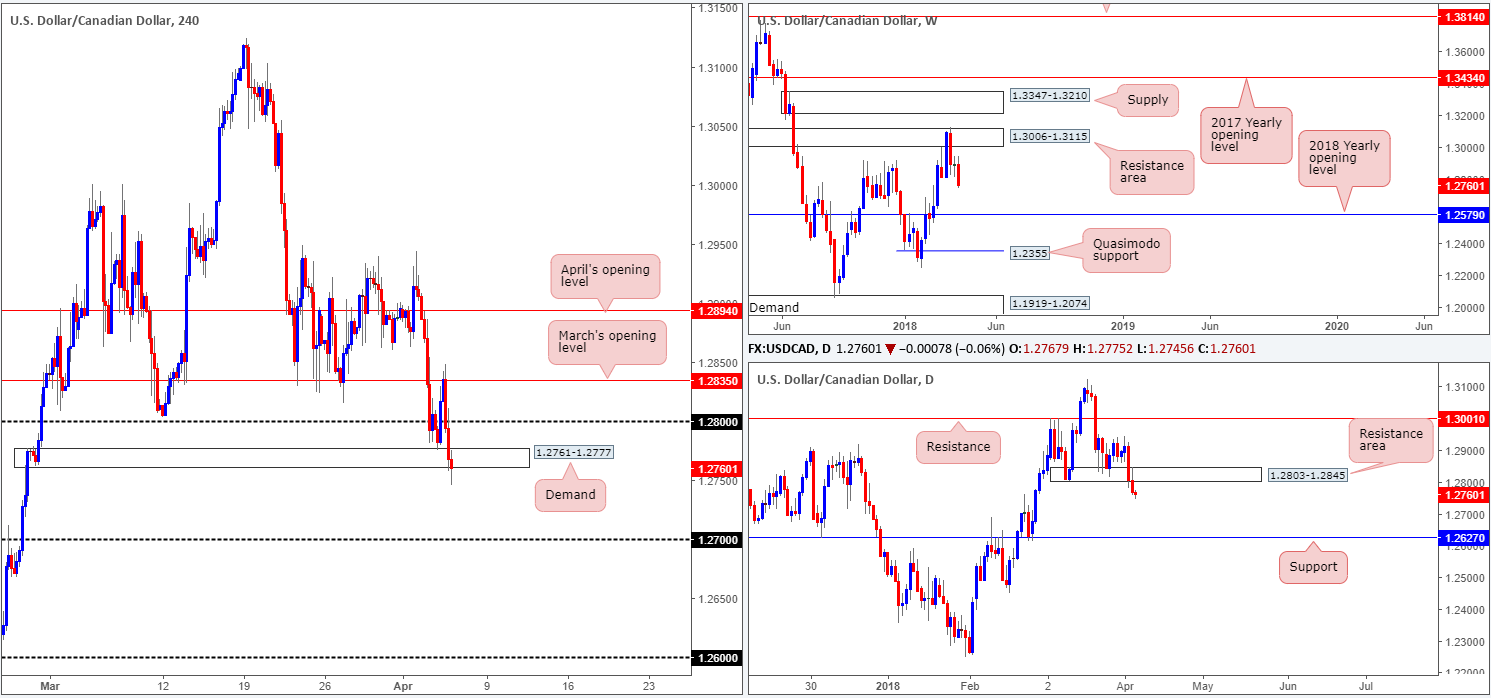This screenshot has width=1491, height=698.
Task: Click the 2017 Yearly opening level callout
Action: pos(1245,135)
